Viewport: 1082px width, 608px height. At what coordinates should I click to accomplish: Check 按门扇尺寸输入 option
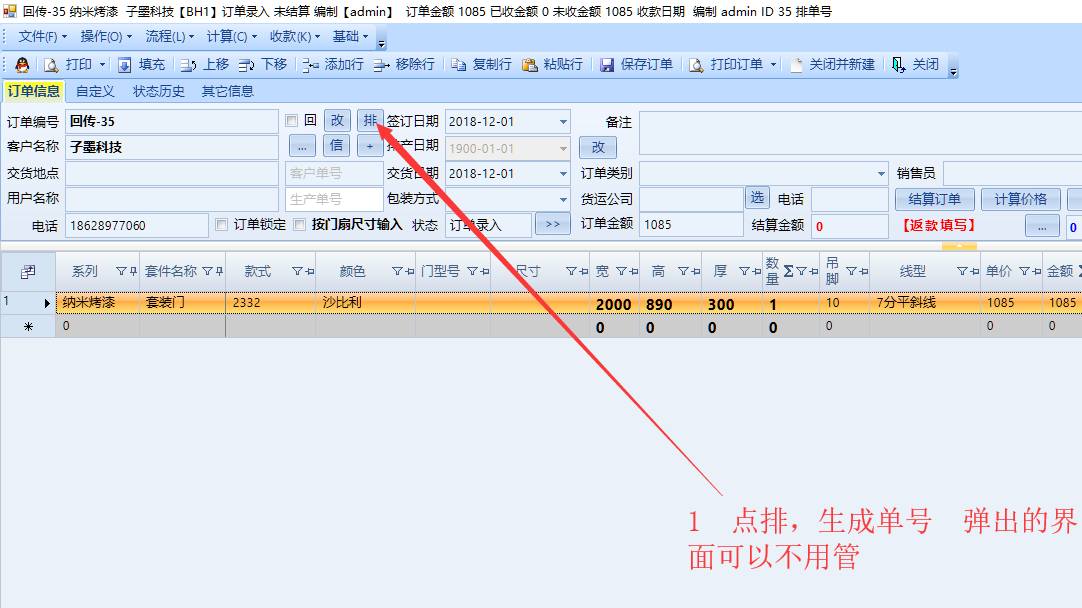point(300,225)
